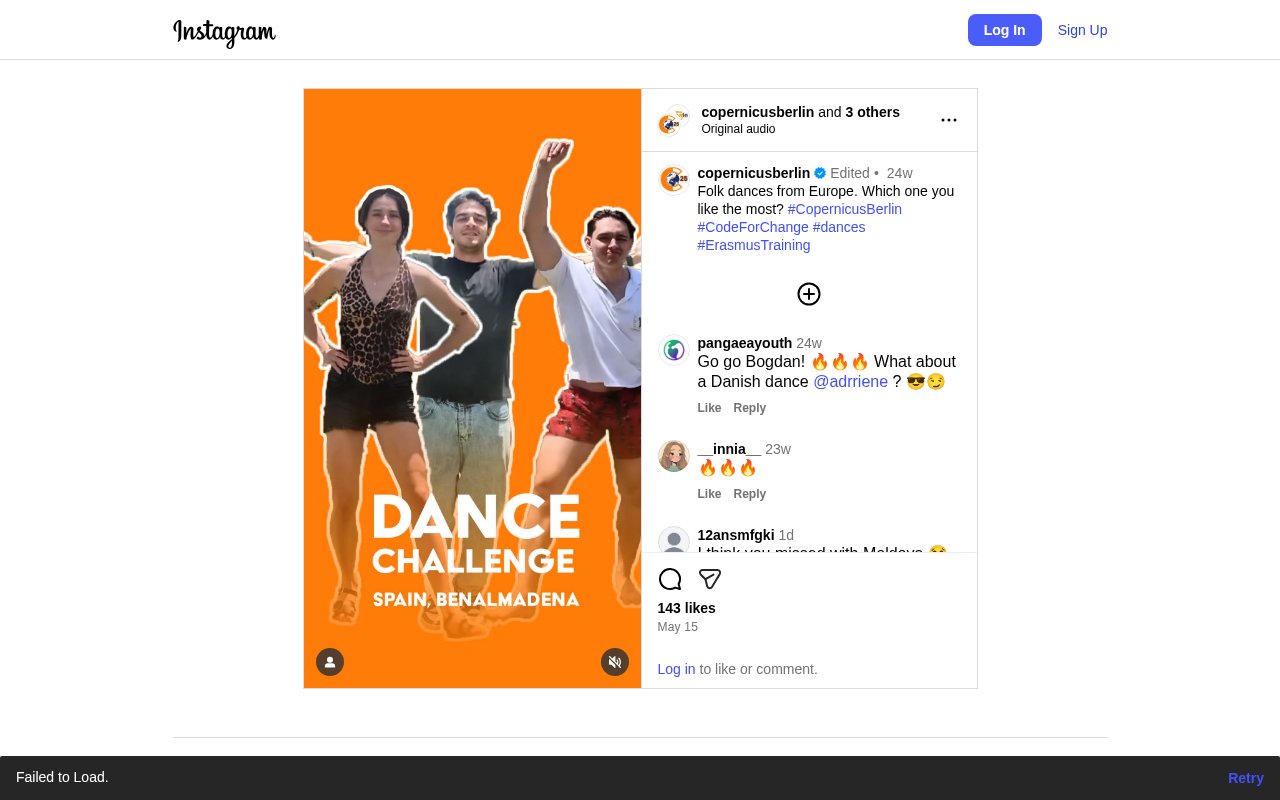Screen dimensions: 1280x800
Task: Click the Instagram logo
Action: (x=224, y=32)
